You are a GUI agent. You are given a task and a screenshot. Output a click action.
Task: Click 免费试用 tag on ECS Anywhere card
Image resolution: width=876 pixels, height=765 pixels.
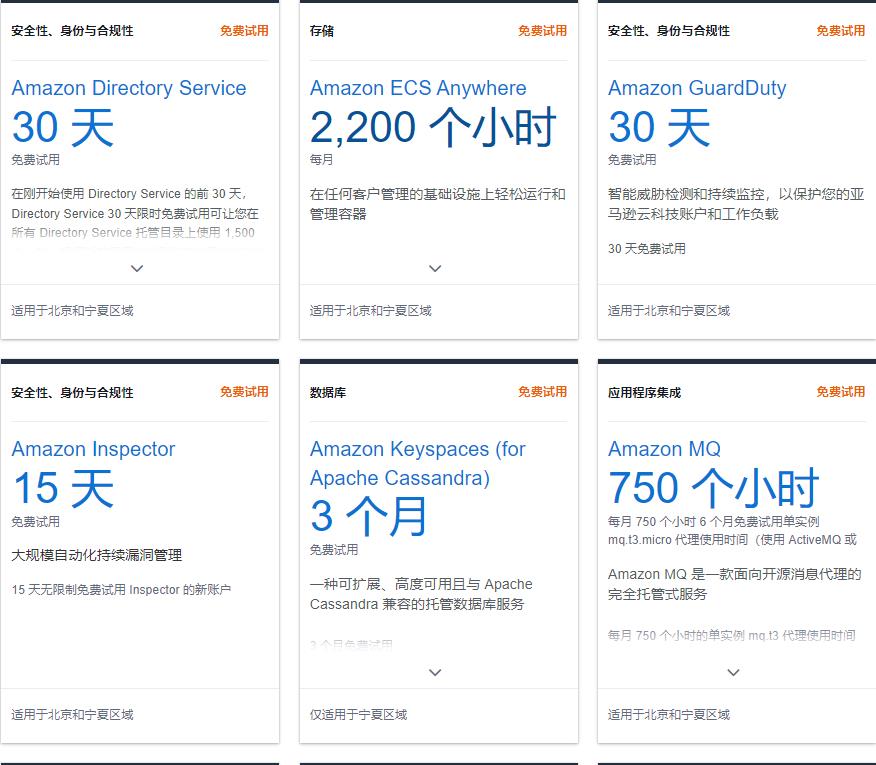pos(542,31)
